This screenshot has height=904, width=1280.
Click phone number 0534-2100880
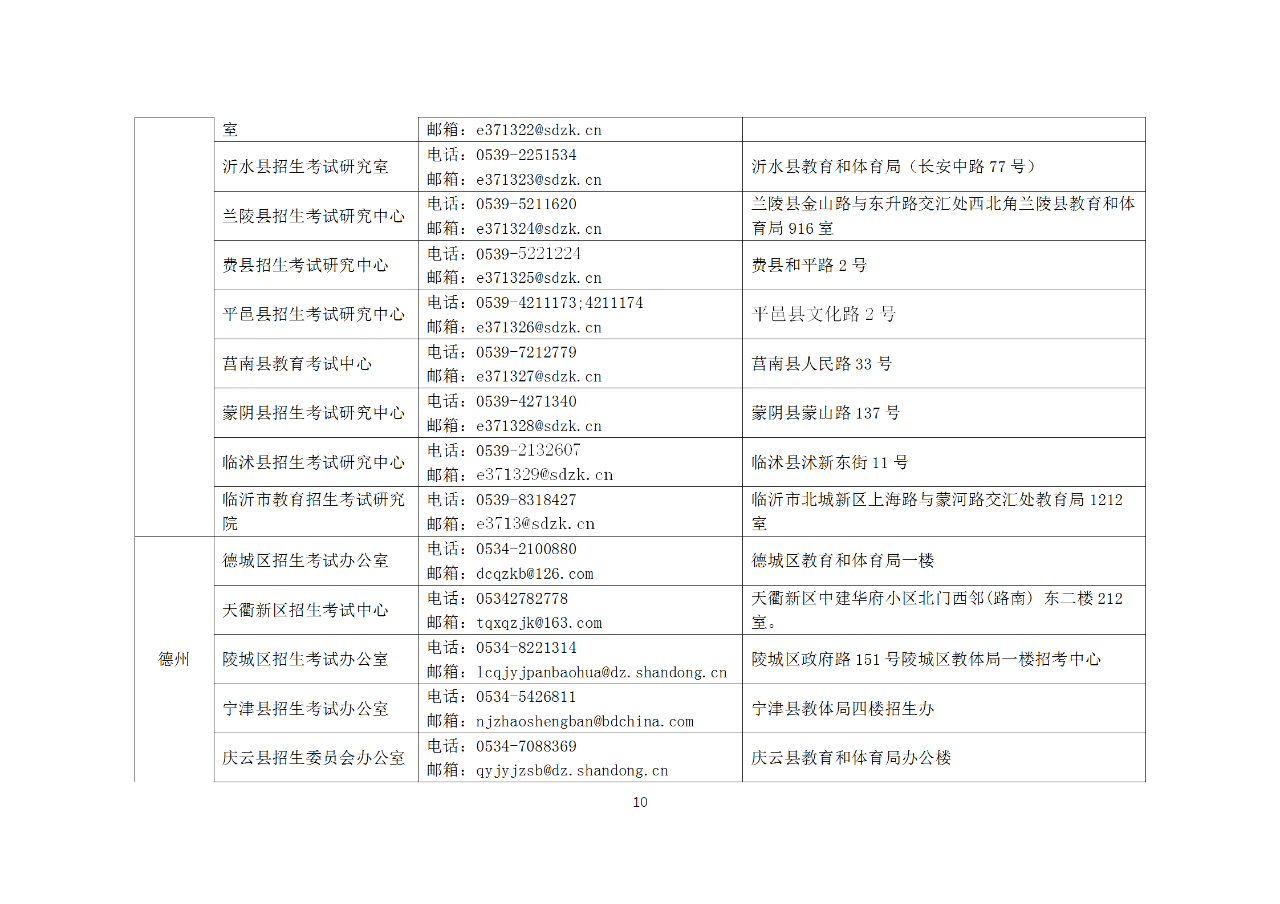tap(525, 549)
